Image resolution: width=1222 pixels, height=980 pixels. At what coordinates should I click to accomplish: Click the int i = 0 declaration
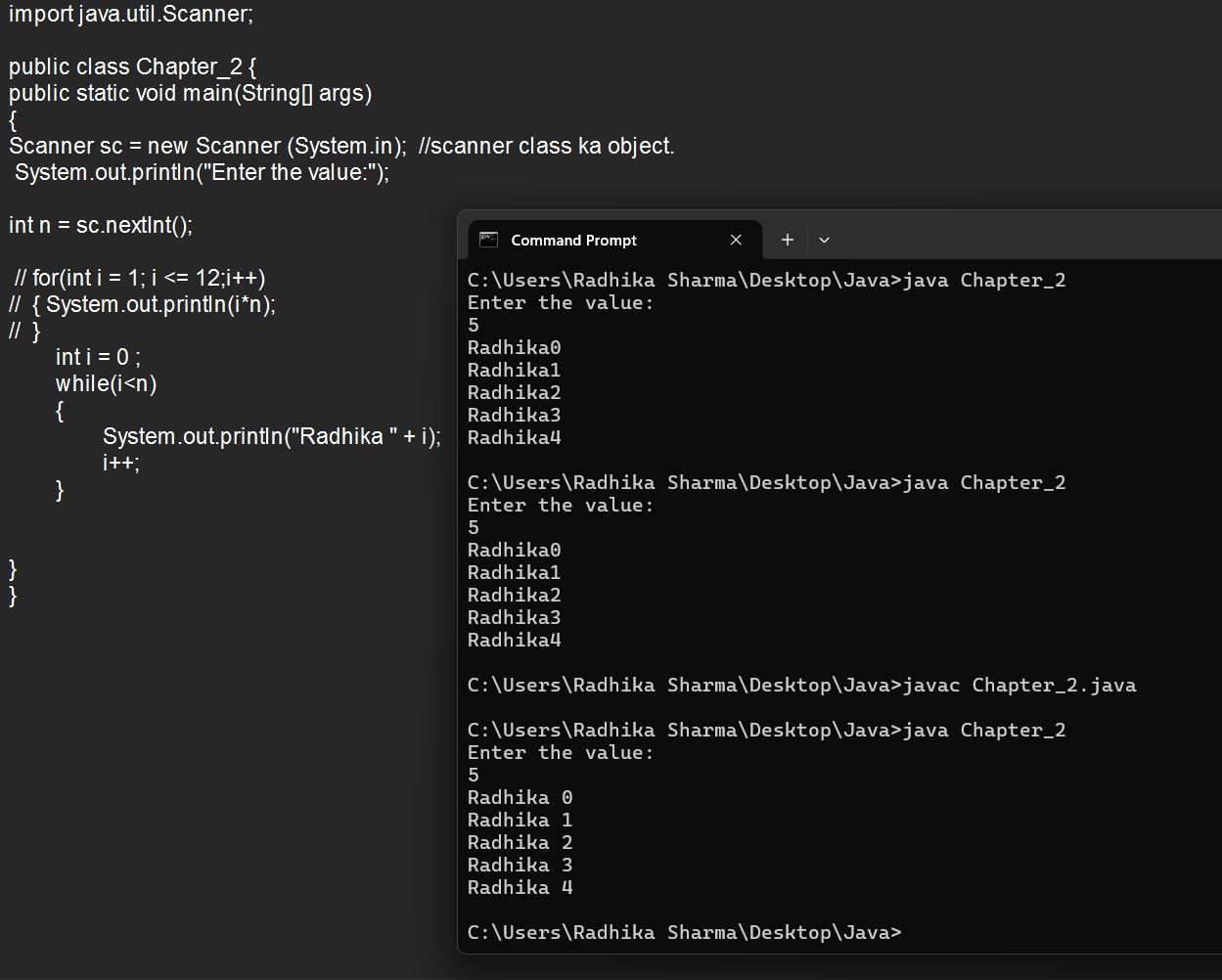tap(98, 357)
